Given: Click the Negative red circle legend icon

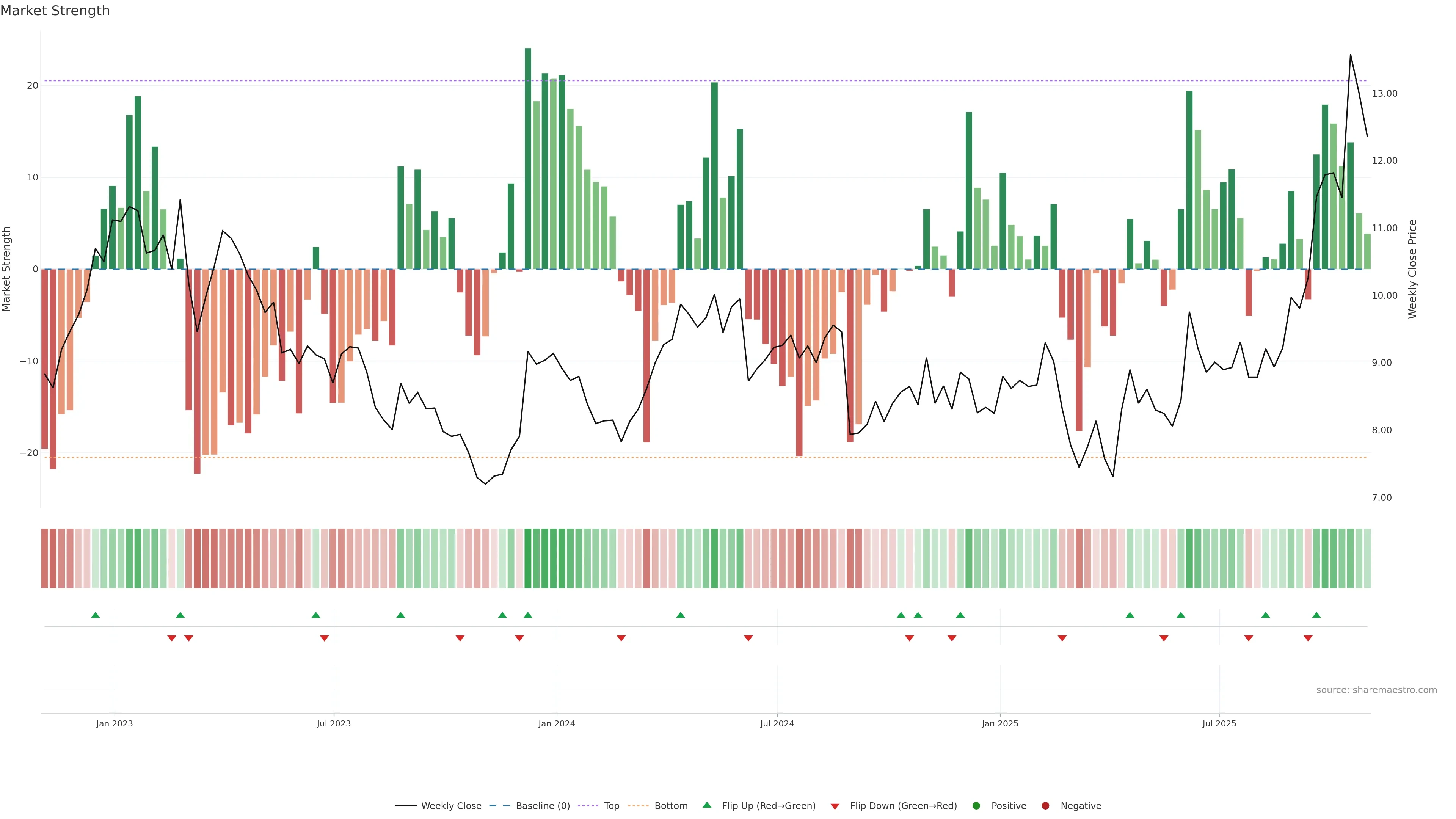Looking at the screenshot, I should click(1045, 806).
